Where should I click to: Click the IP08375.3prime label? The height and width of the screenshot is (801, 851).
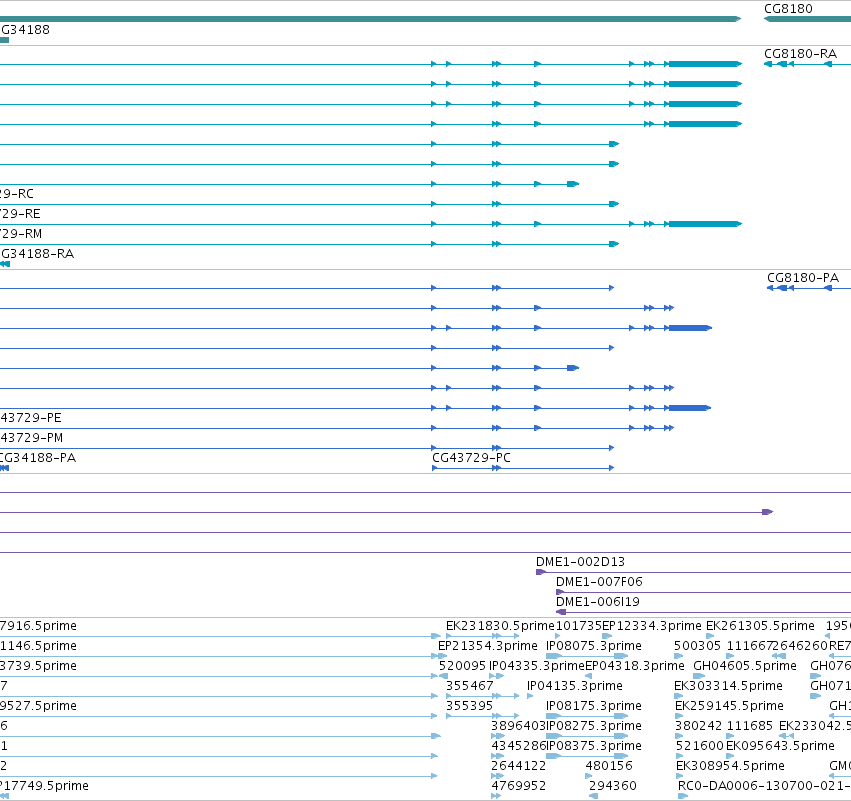[x=594, y=746]
